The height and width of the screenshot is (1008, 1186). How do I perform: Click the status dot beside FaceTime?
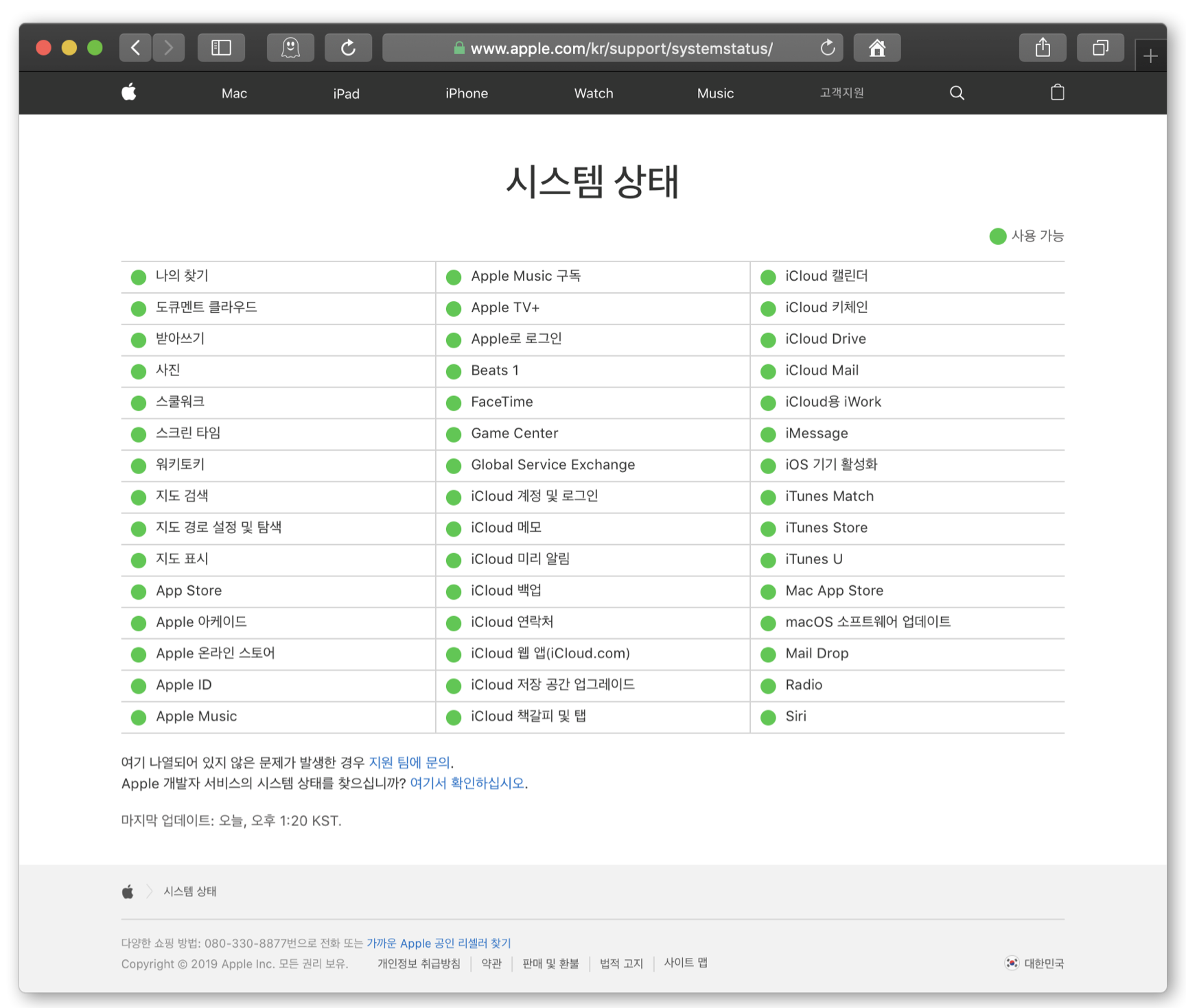pyautogui.click(x=454, y=403)
